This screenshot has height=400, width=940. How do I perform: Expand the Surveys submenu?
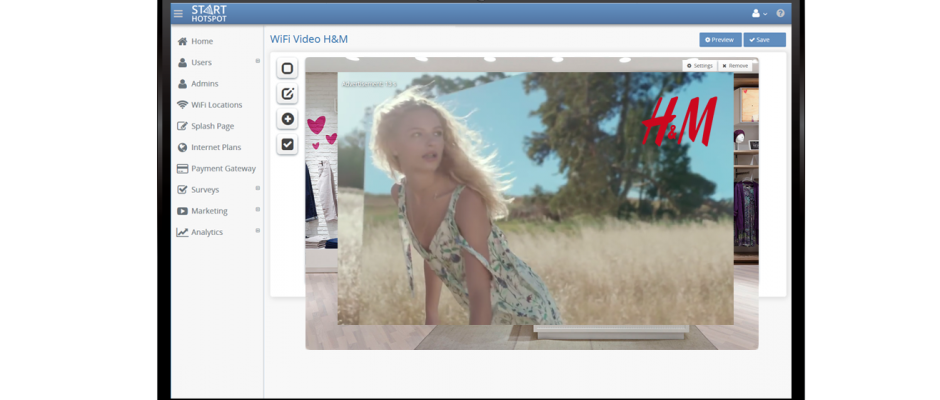[x=258, y=188]
